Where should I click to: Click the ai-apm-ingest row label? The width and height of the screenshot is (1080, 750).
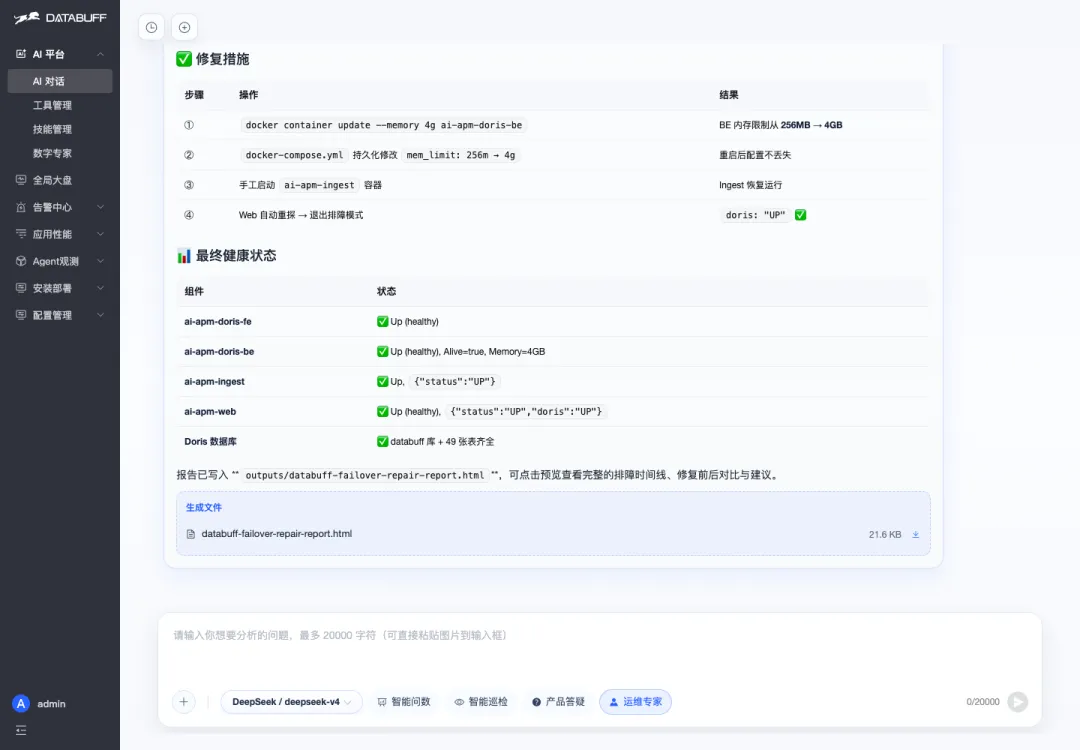pos(214,382)
